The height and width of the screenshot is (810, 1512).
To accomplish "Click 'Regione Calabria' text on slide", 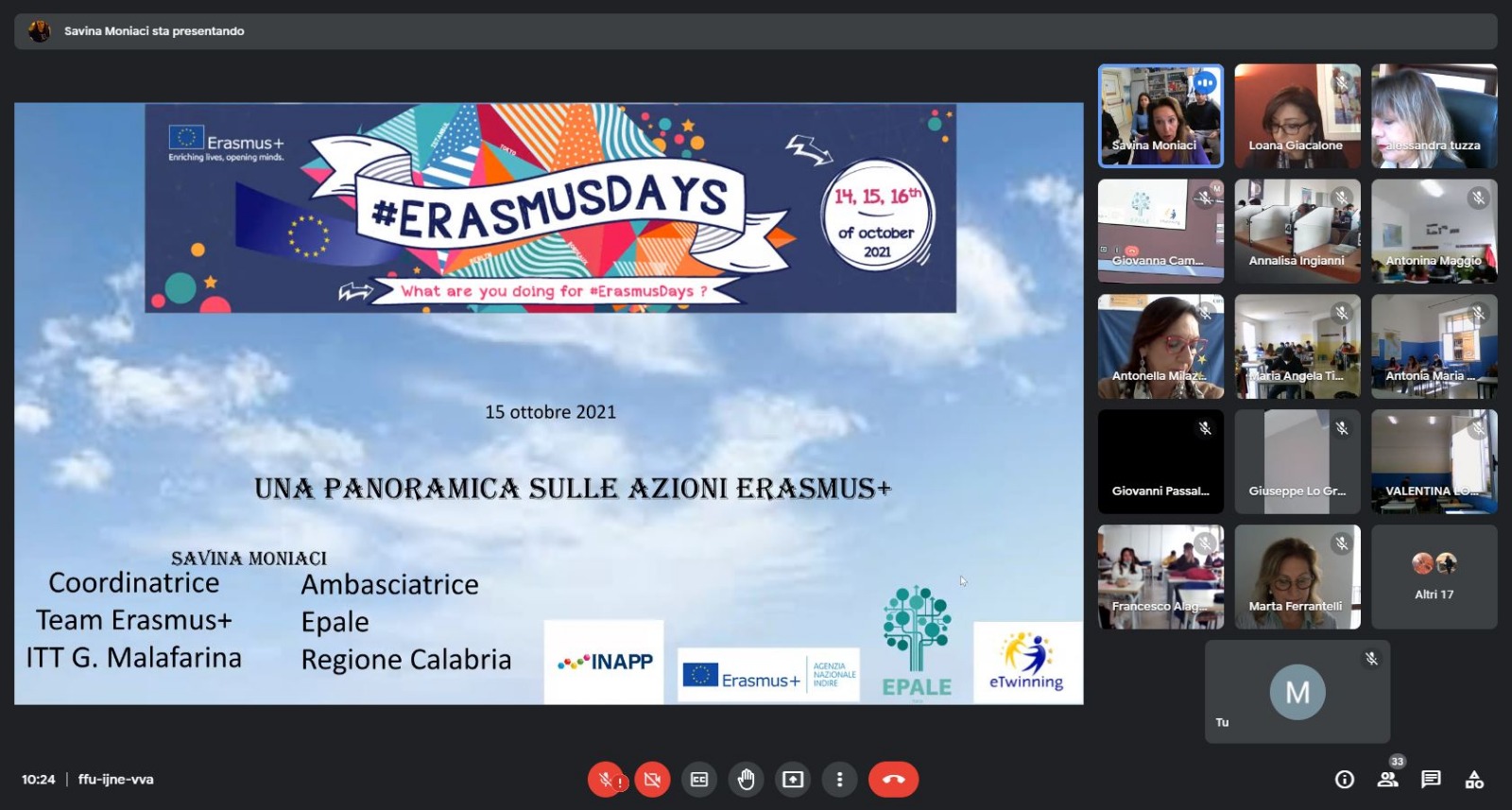I will tap(406, 660).
